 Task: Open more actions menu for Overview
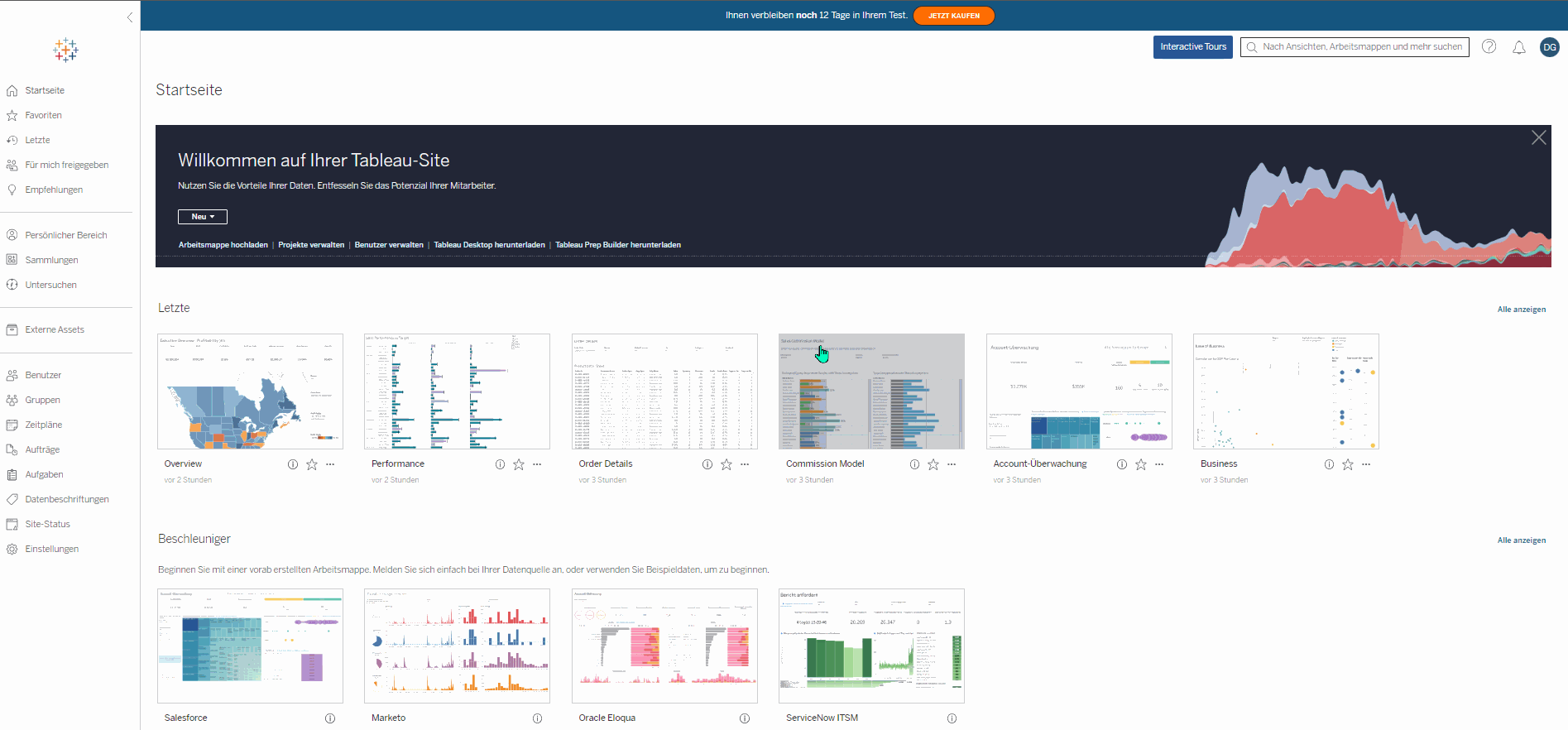point(330,464)
